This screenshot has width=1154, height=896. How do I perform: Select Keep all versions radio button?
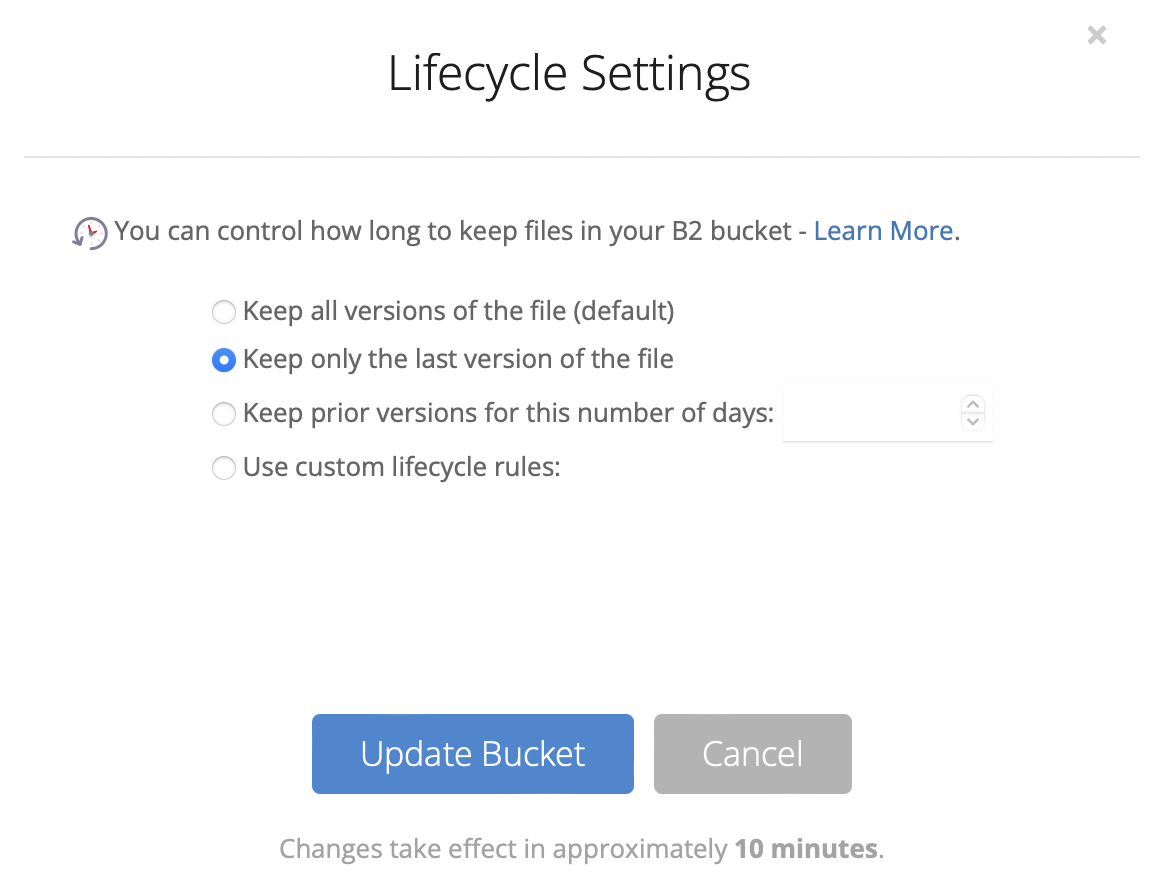224,311
